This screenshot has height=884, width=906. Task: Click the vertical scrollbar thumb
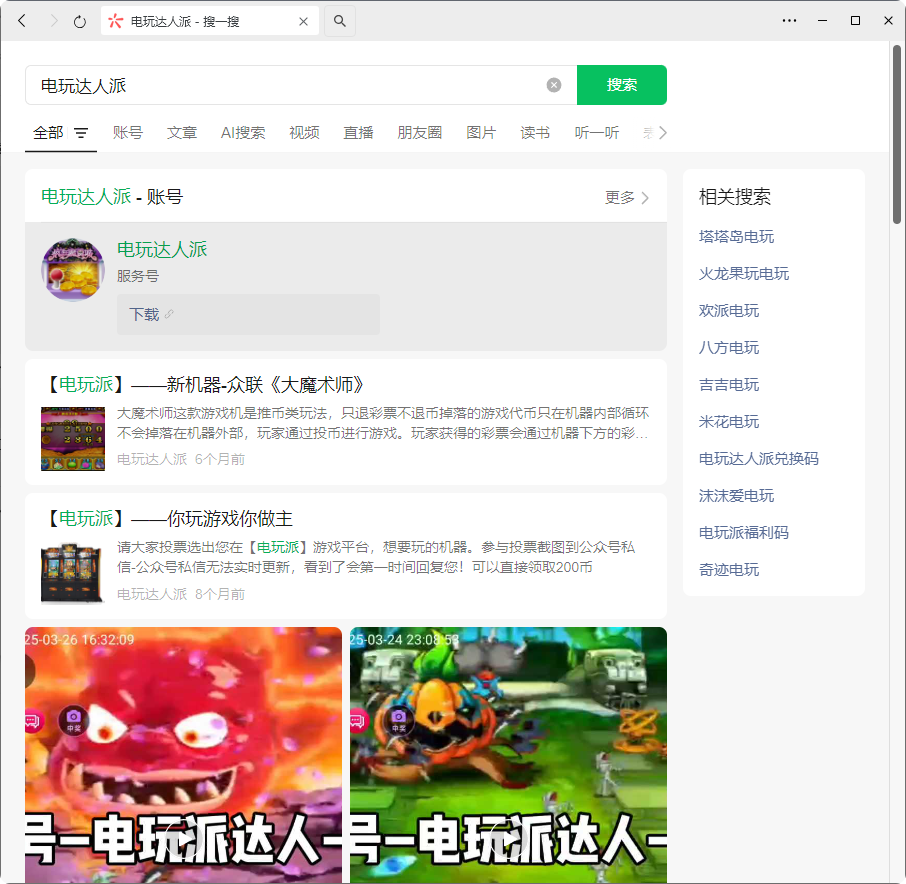click(x=896, y=134)
